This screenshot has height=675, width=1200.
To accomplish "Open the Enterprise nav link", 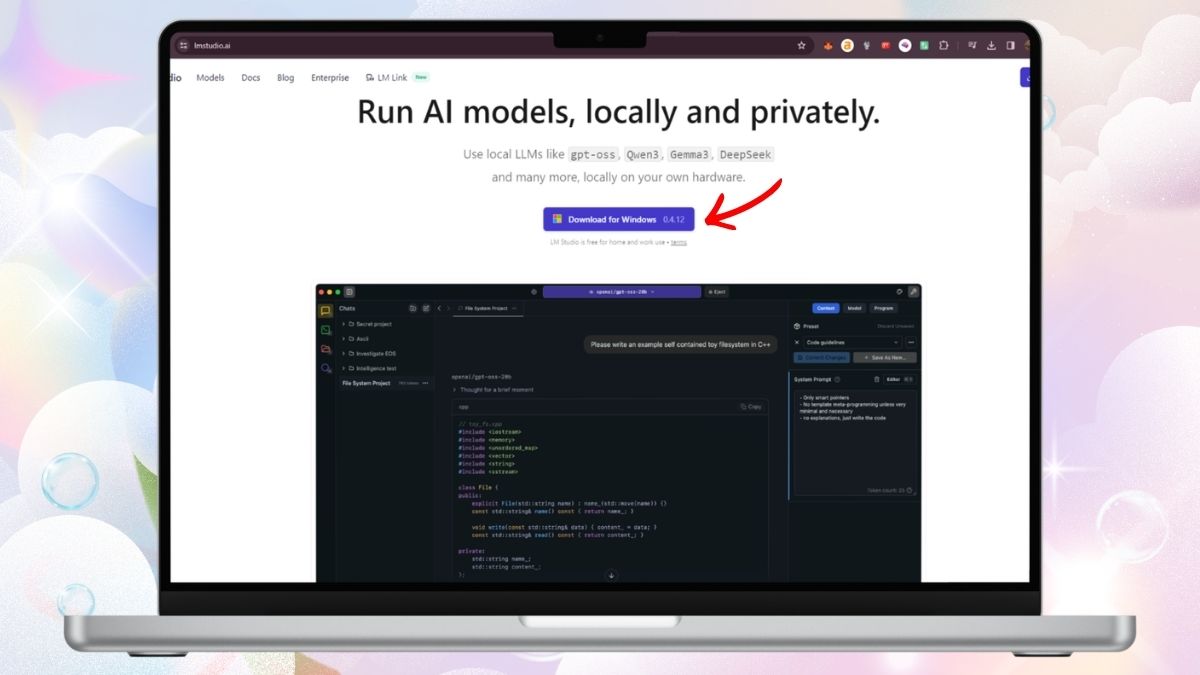I will click(x=330, y=78).
